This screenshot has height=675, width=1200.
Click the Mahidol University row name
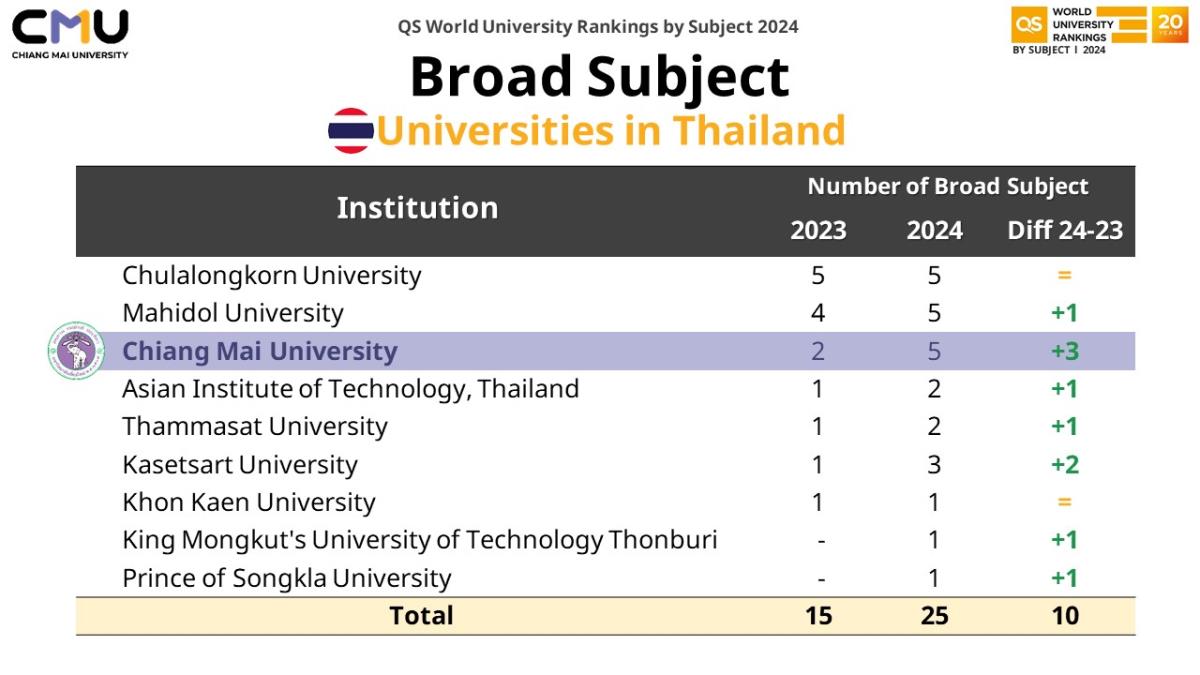tap(233, 313)
